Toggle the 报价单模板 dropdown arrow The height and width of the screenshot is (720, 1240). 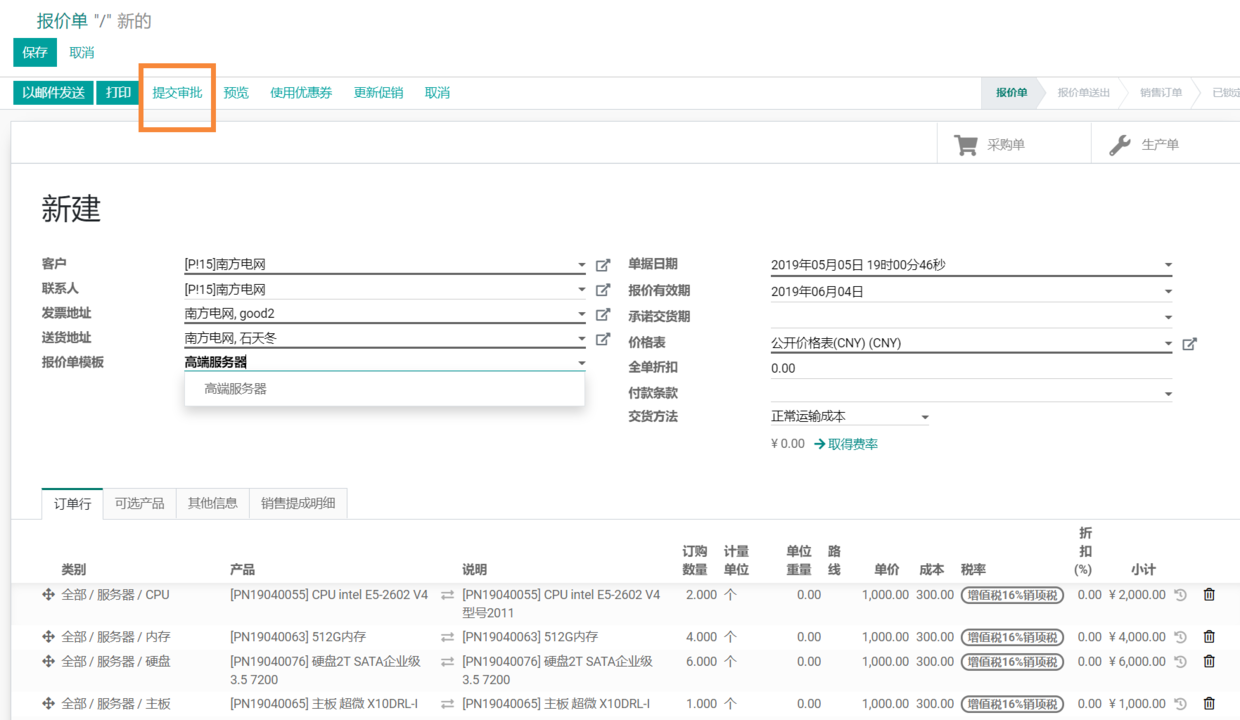point(582,363)
